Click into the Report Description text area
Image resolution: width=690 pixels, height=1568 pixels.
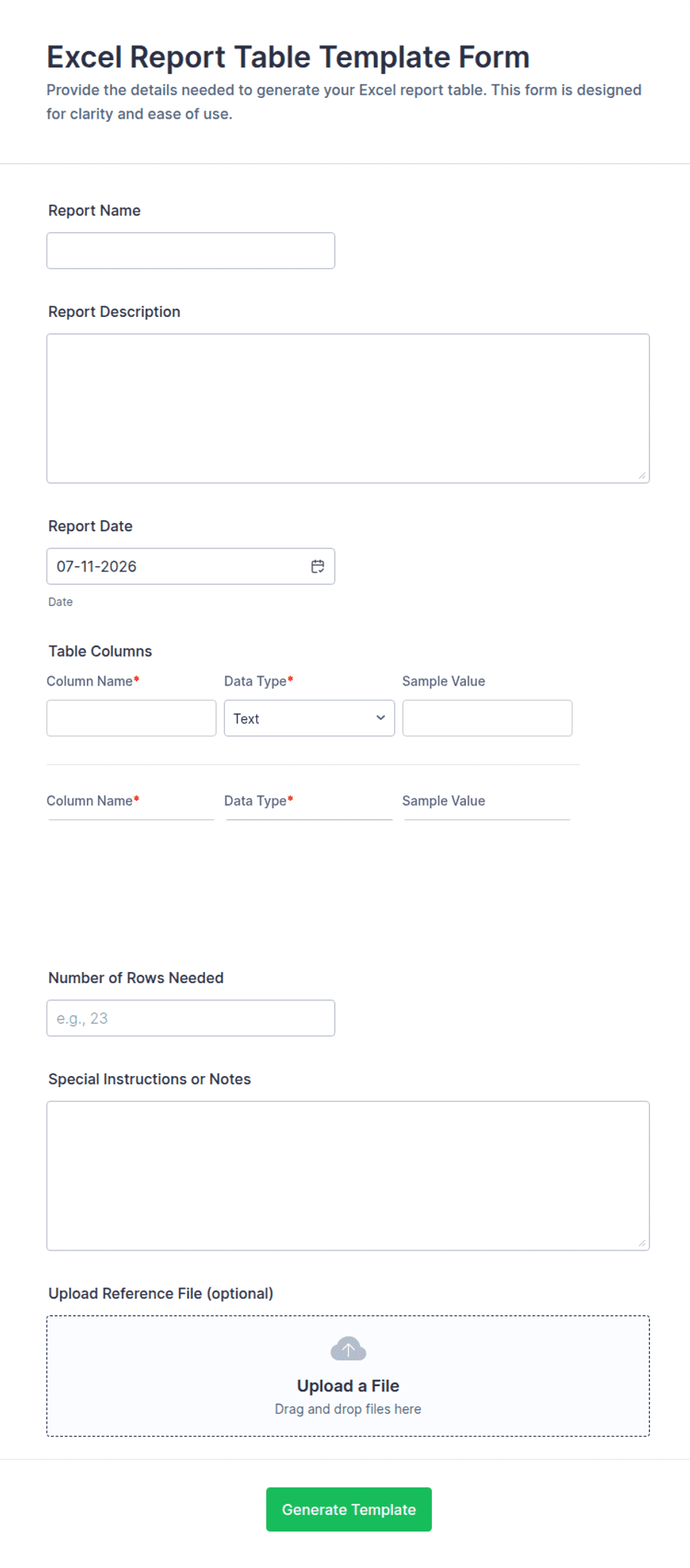[348, 408]
